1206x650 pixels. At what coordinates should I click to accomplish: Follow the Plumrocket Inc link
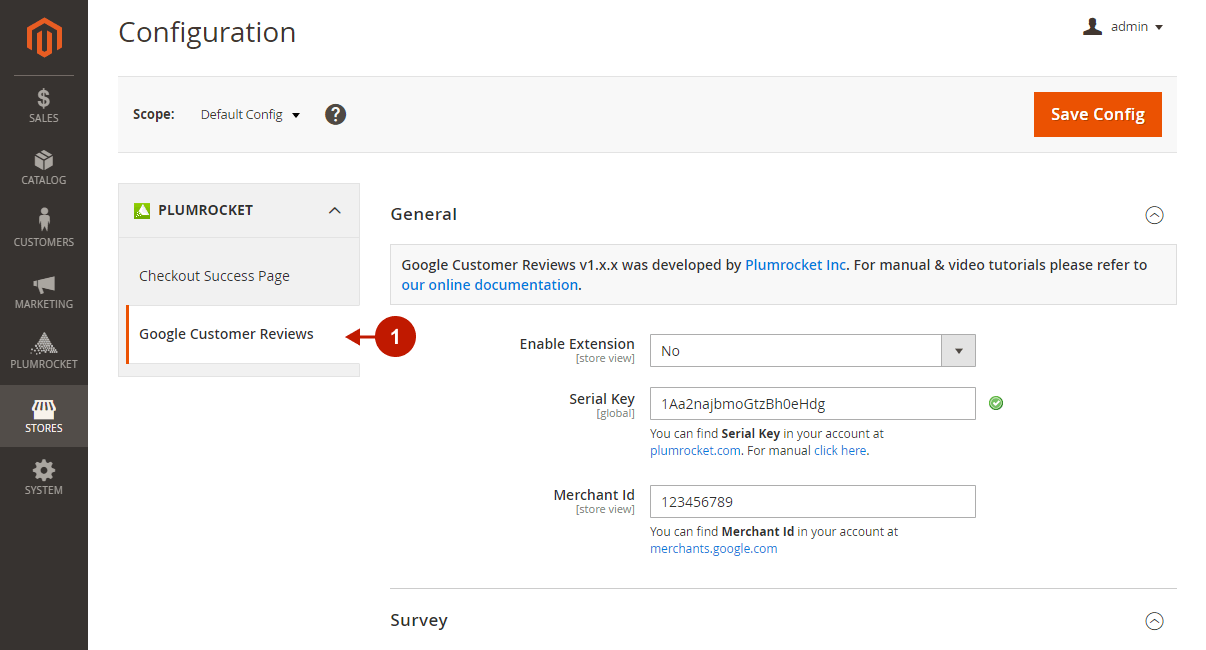click(796, 265)
